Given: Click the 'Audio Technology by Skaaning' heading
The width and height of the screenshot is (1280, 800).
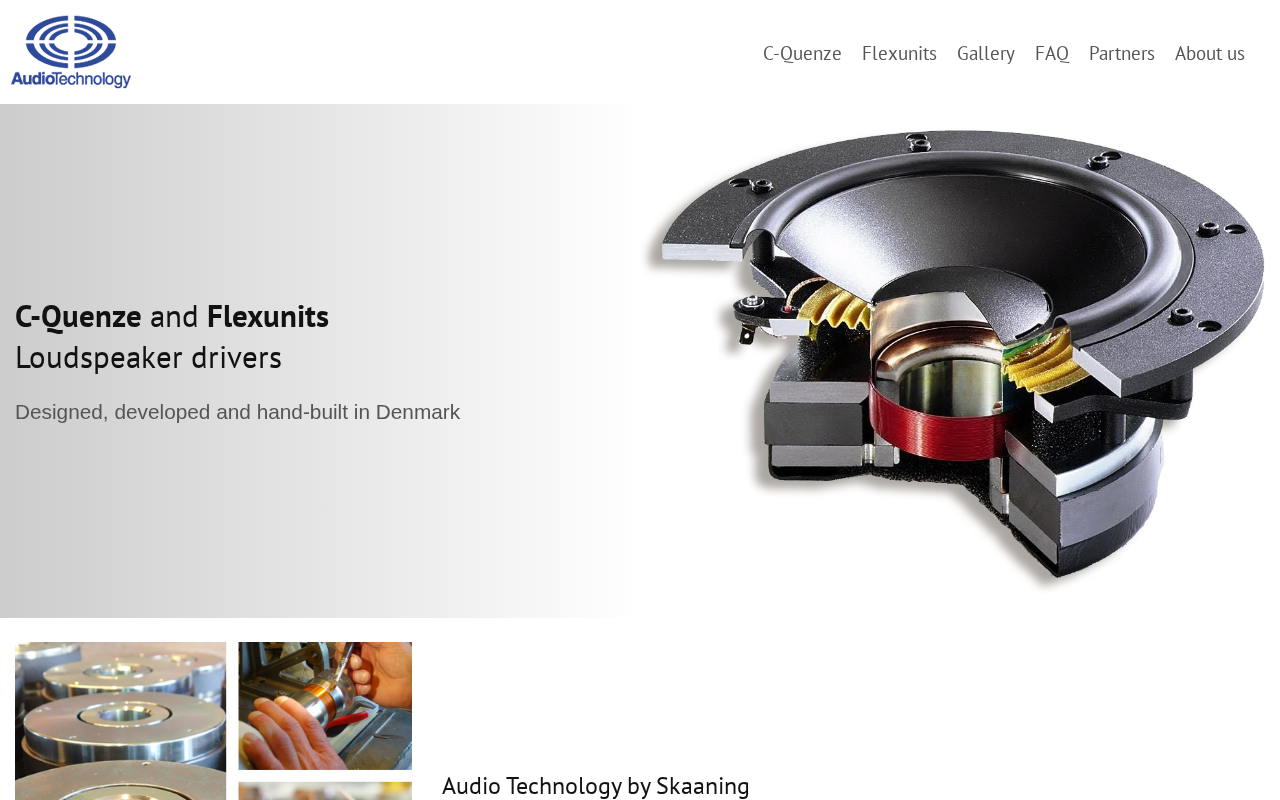Looking at the screenshot, I should pos(596,785).
